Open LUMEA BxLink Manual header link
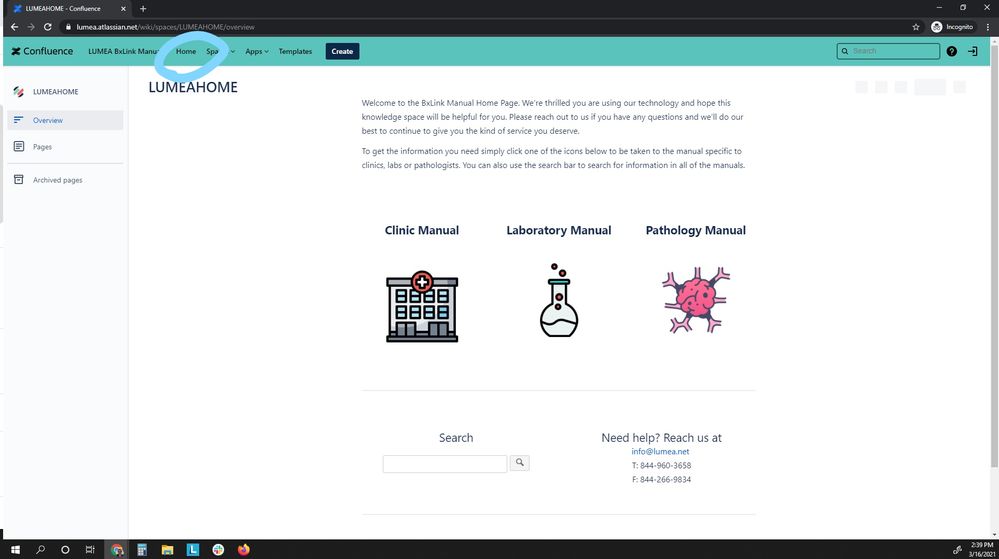 pyautogui.click(x=124, y=51)
